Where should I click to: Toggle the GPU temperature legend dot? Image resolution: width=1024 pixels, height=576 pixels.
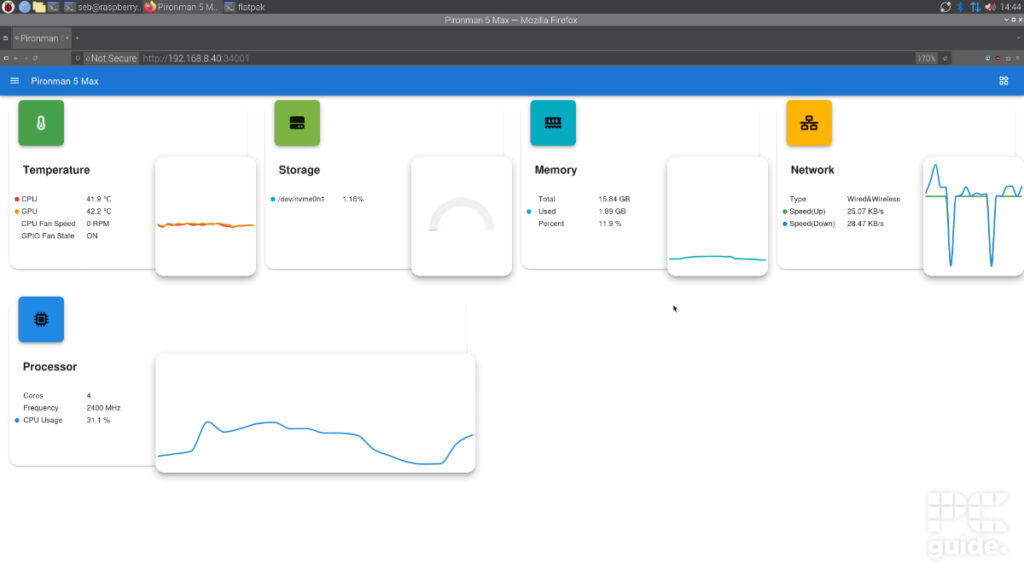pyautogui.click(x=16, y=212)
